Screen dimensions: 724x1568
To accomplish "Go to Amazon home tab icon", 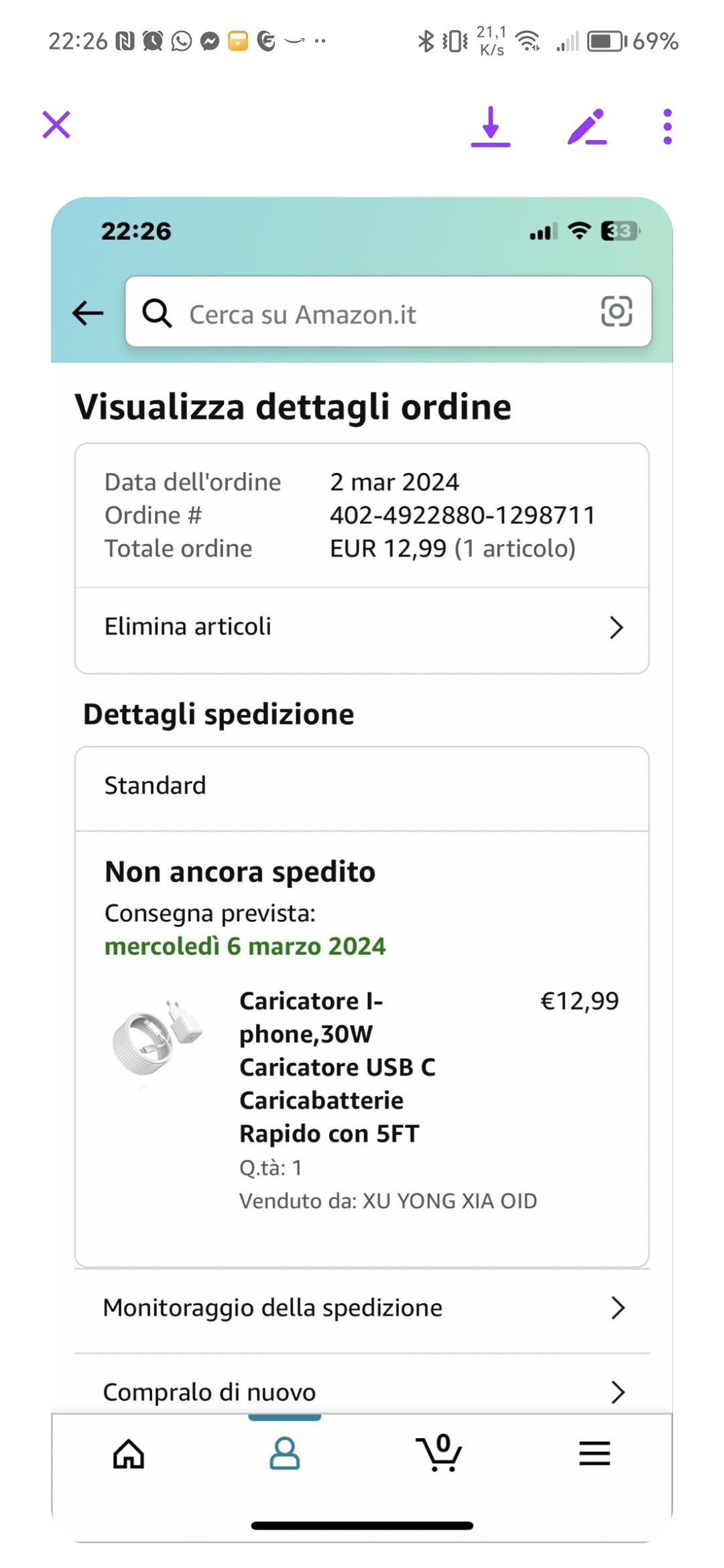I will click(129, 1454).
